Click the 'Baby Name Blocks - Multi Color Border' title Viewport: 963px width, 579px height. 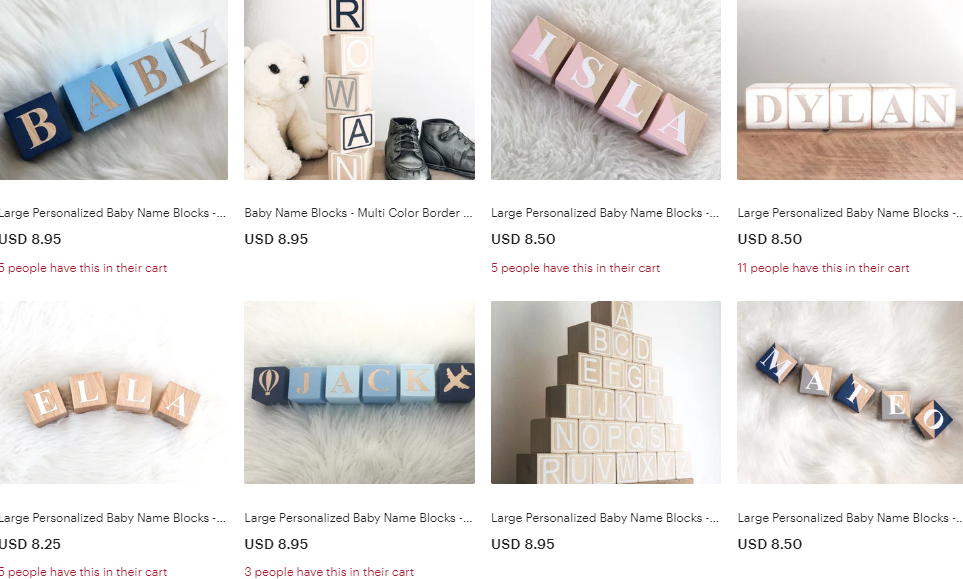pos(358,213)
